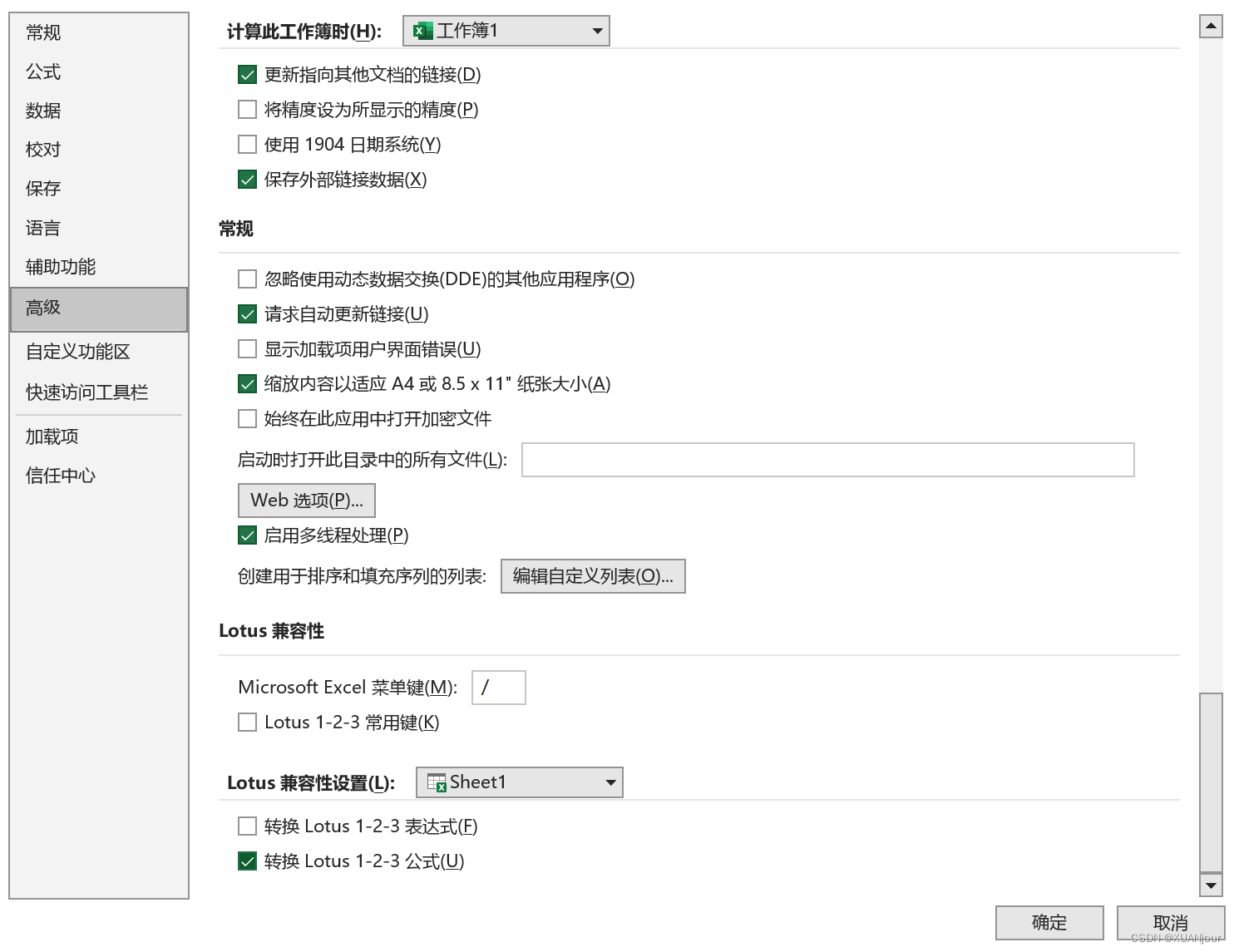
Task: Click the vertical scrollbar thumb
Action: pos(1211,782)
